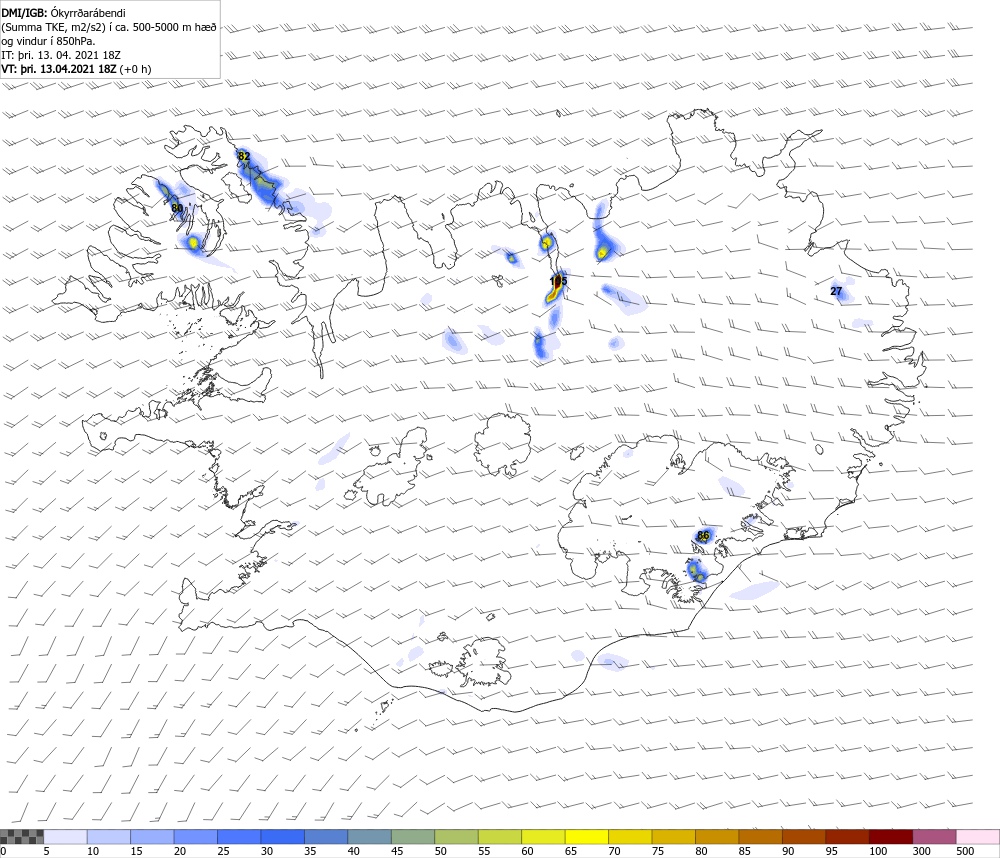Click the legend number '95'
The height and width of the screenshot is (858, 1000).
click(x=832, y=851)
